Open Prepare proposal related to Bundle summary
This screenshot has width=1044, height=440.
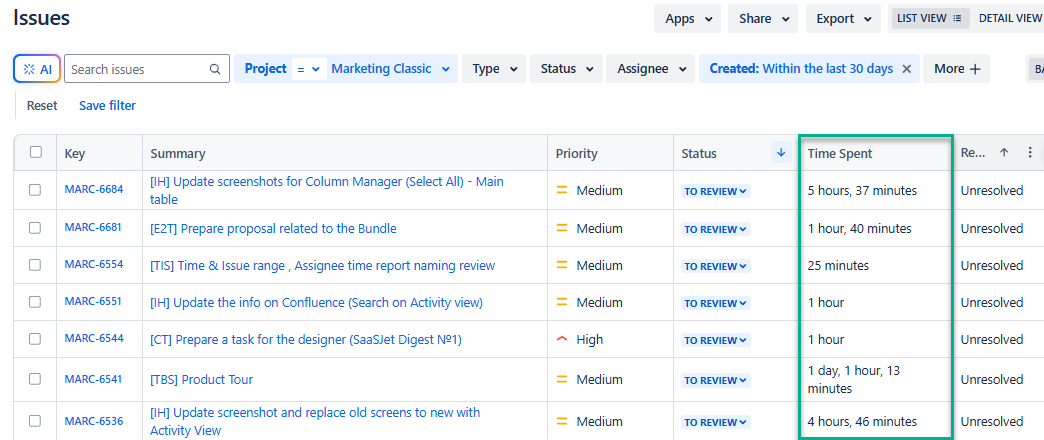[273, 228]
